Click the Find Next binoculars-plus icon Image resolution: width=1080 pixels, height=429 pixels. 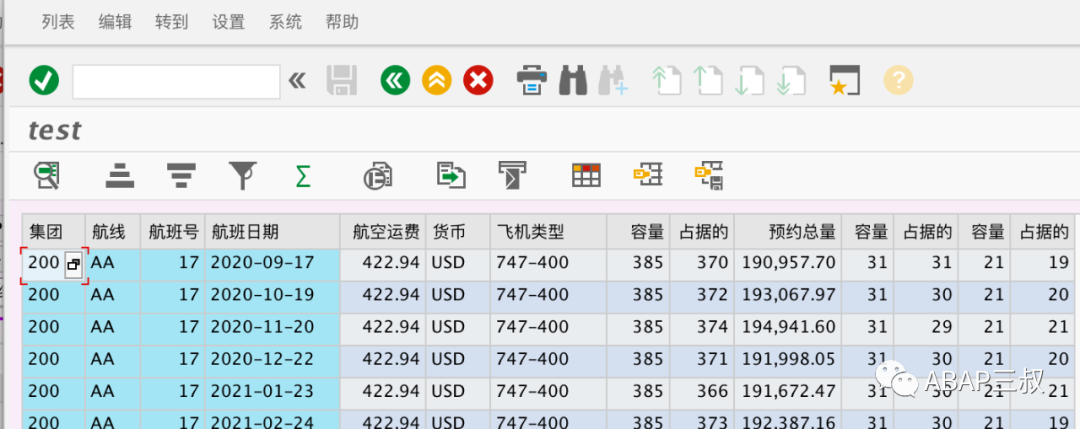(x=613, y=81)
